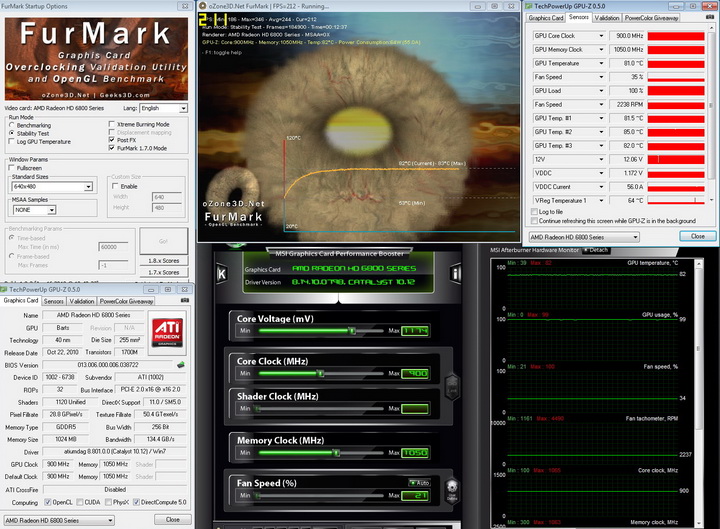720x529 pixels.
Task: Open the GPU Core Clock sensor dropdown
Action: [602, 35]
